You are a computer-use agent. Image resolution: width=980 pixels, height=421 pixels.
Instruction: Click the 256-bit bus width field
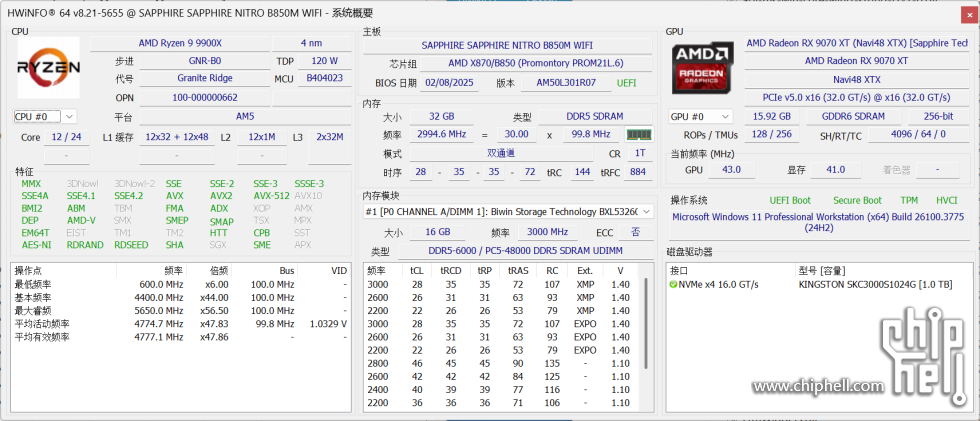[x=939, y=116]
